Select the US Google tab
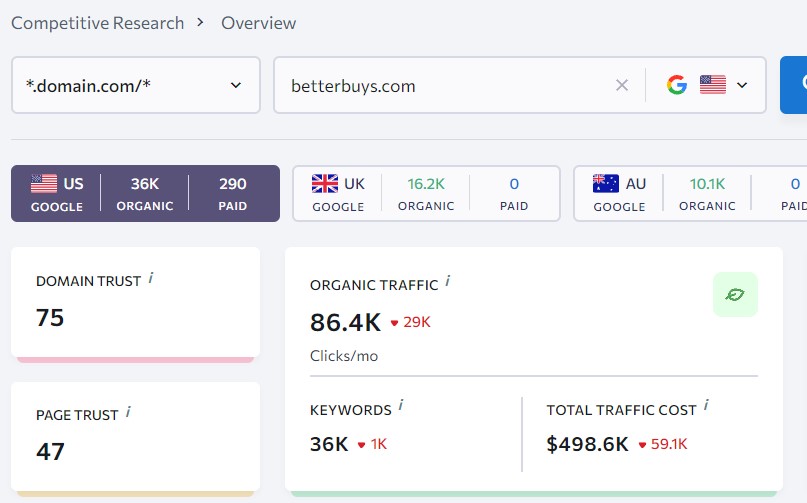Image resolution: width=807 pixels, height=503 pixels. [x=146, y=194]
